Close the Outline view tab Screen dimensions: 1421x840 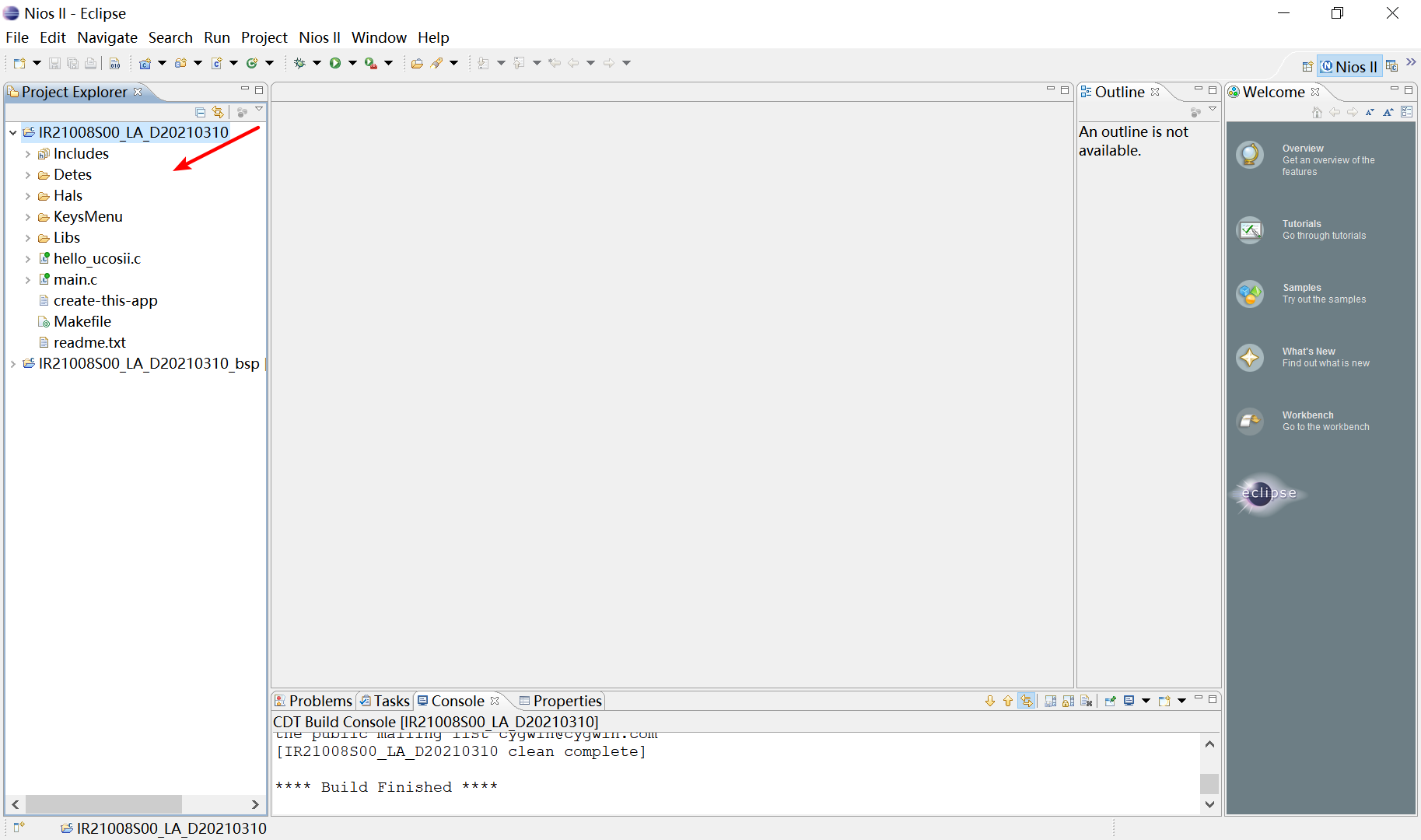coord(1155,92)
